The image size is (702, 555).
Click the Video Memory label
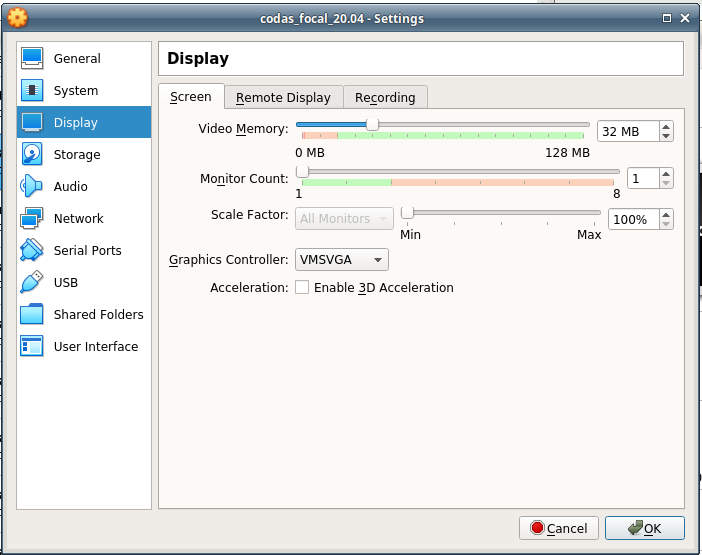click(x=243, y=129)
